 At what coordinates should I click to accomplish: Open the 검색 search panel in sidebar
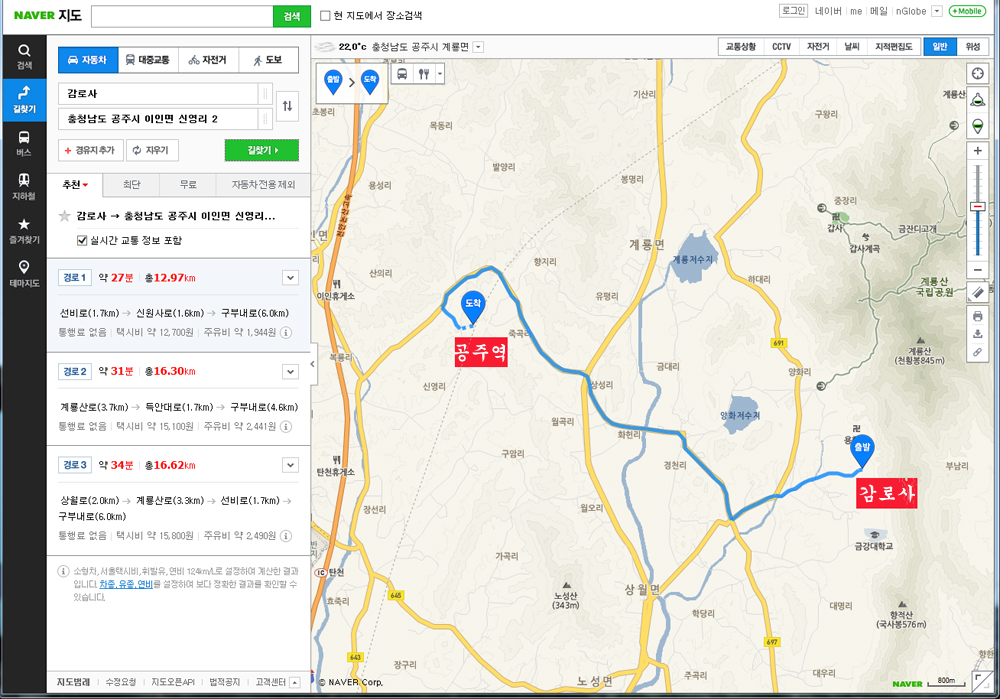click(x=24, y=57)
